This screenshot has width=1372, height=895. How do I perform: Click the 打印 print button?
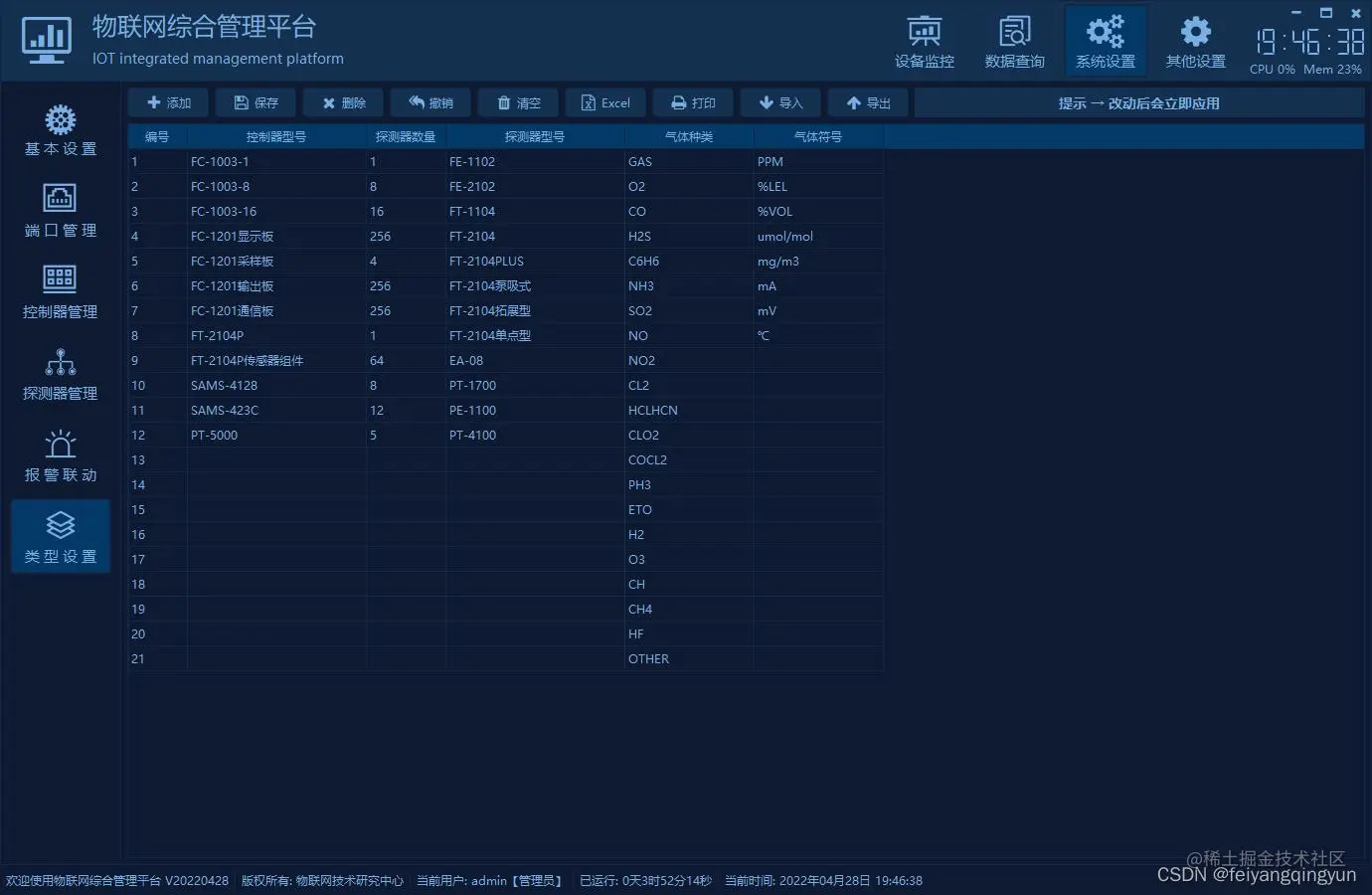pyautogui.click(x=692, y=101)
